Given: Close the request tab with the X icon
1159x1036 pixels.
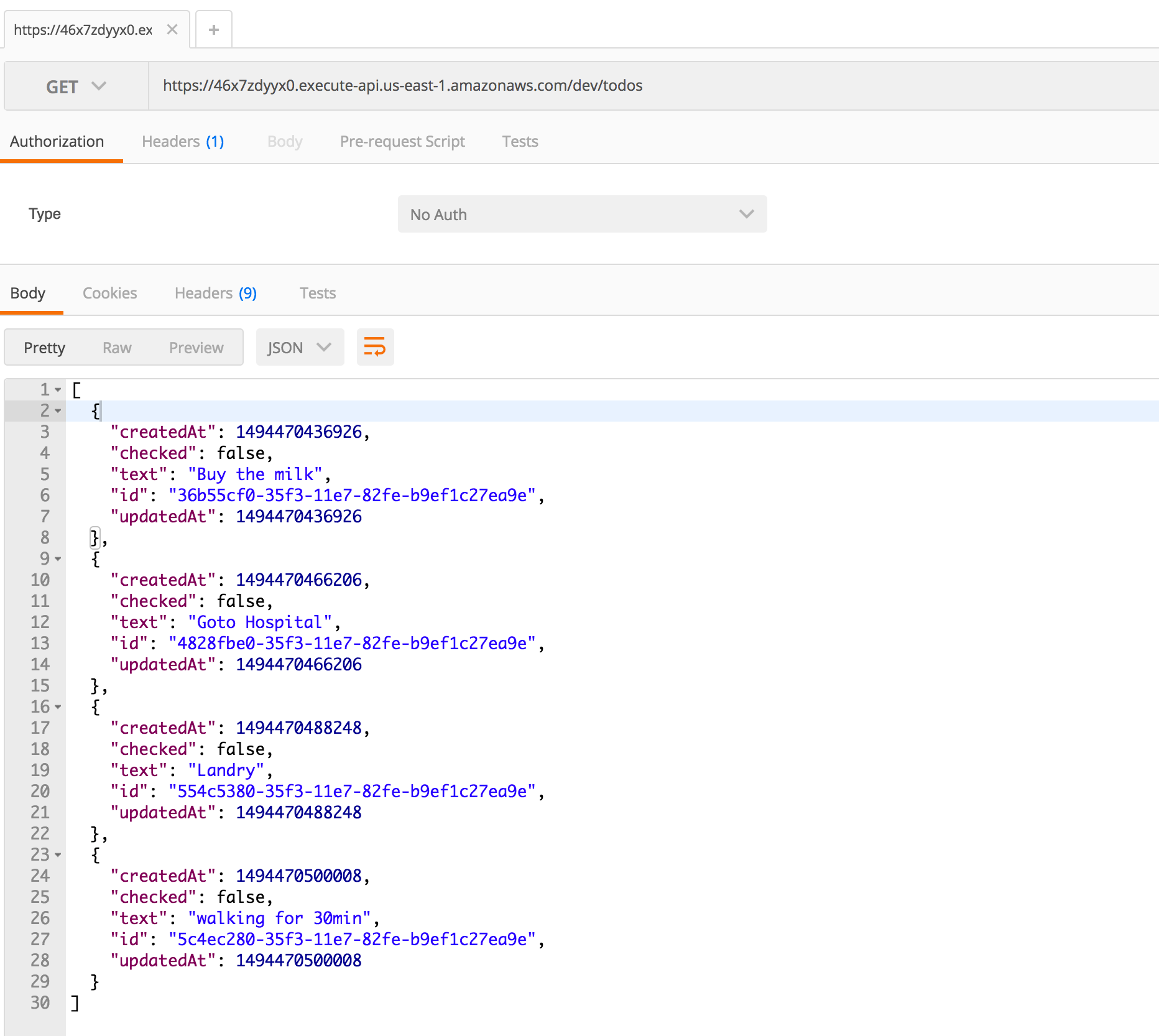Looking at the screenshot, I should coord(172,29).
